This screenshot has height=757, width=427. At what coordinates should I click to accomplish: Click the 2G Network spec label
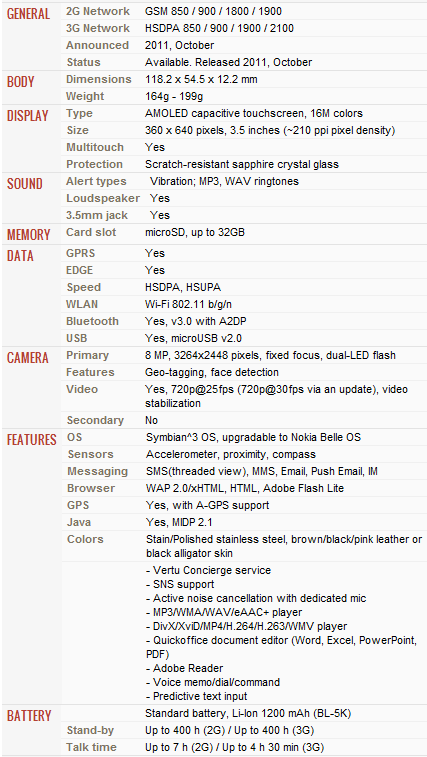(x=98, y=11)
